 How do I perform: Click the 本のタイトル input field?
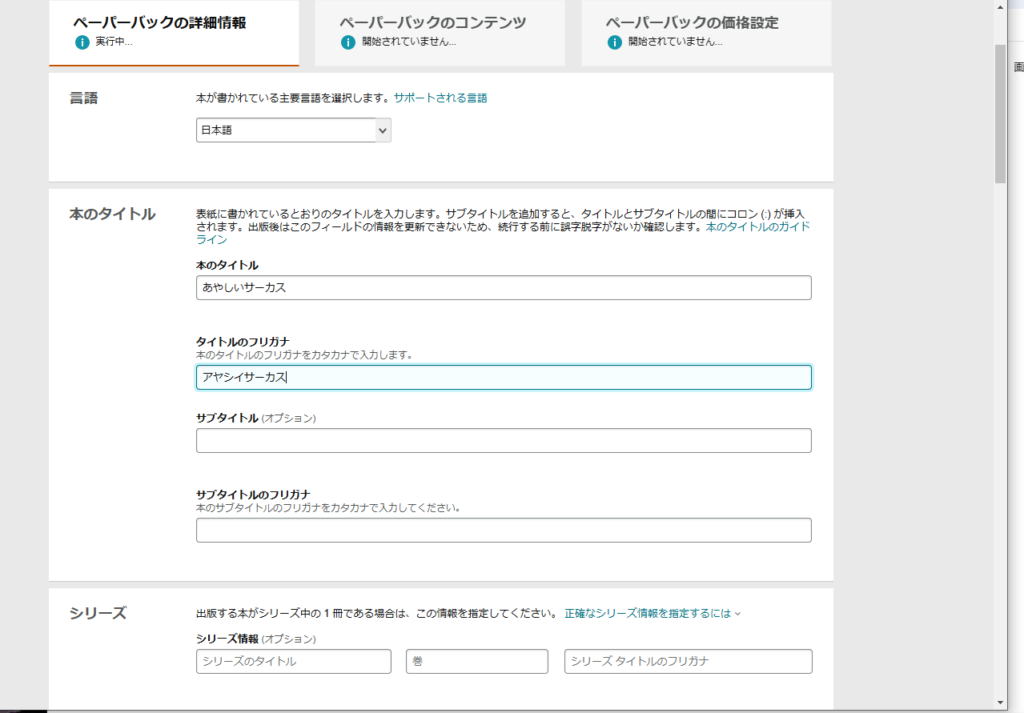click(504, 287)
